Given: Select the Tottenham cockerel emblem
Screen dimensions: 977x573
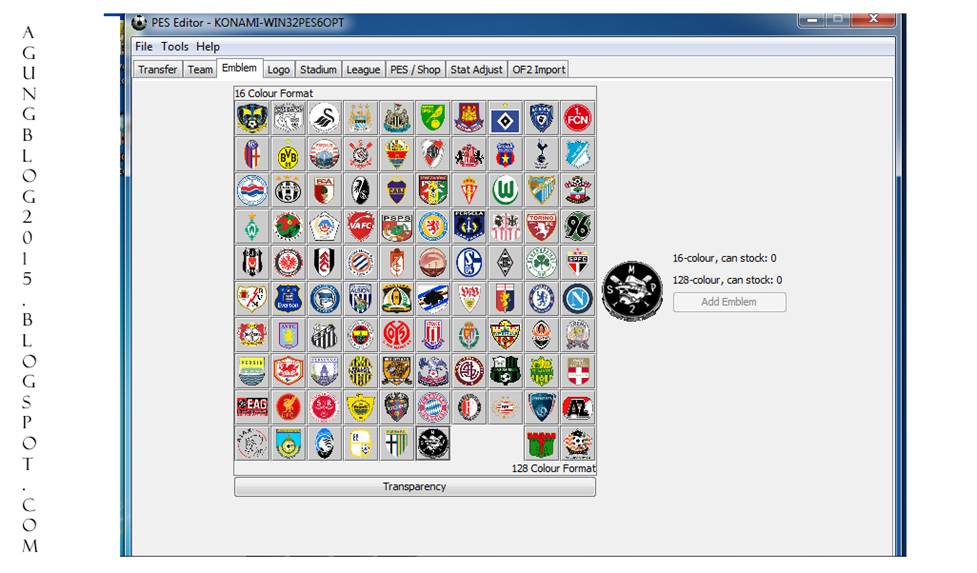Looking at the screenshot, I should [541, 154].
